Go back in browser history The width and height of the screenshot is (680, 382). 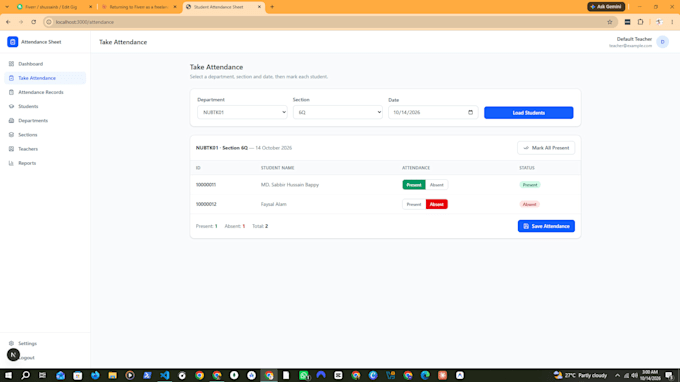coord(8,22)
